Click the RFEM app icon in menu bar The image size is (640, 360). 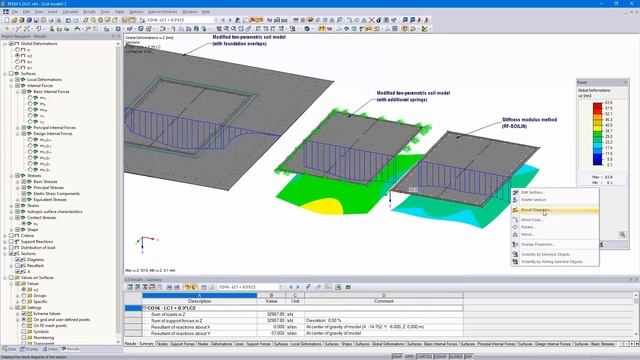coord(6,12)
